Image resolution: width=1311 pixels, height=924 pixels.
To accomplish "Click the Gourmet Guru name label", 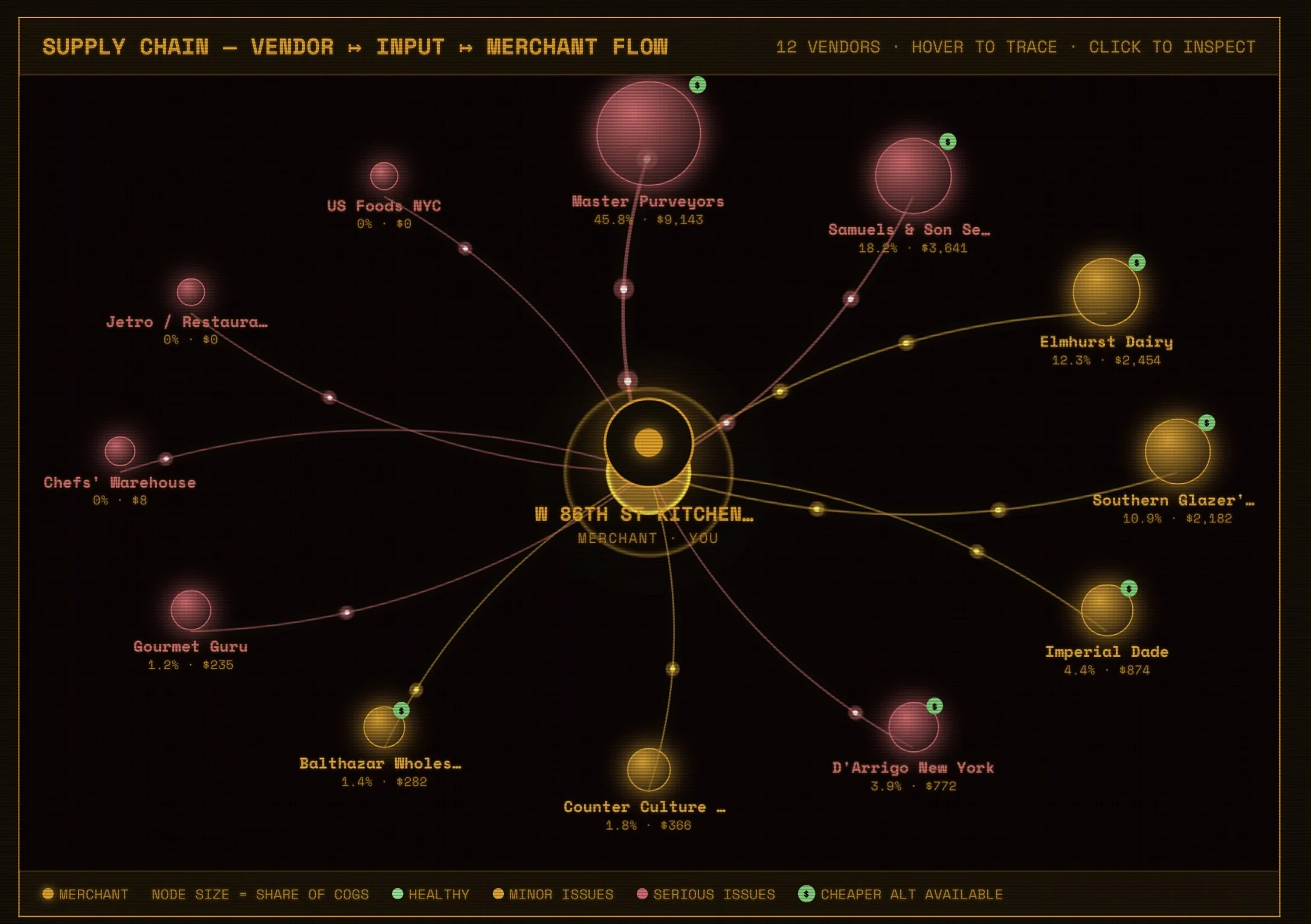I will (x=190, y=646).
